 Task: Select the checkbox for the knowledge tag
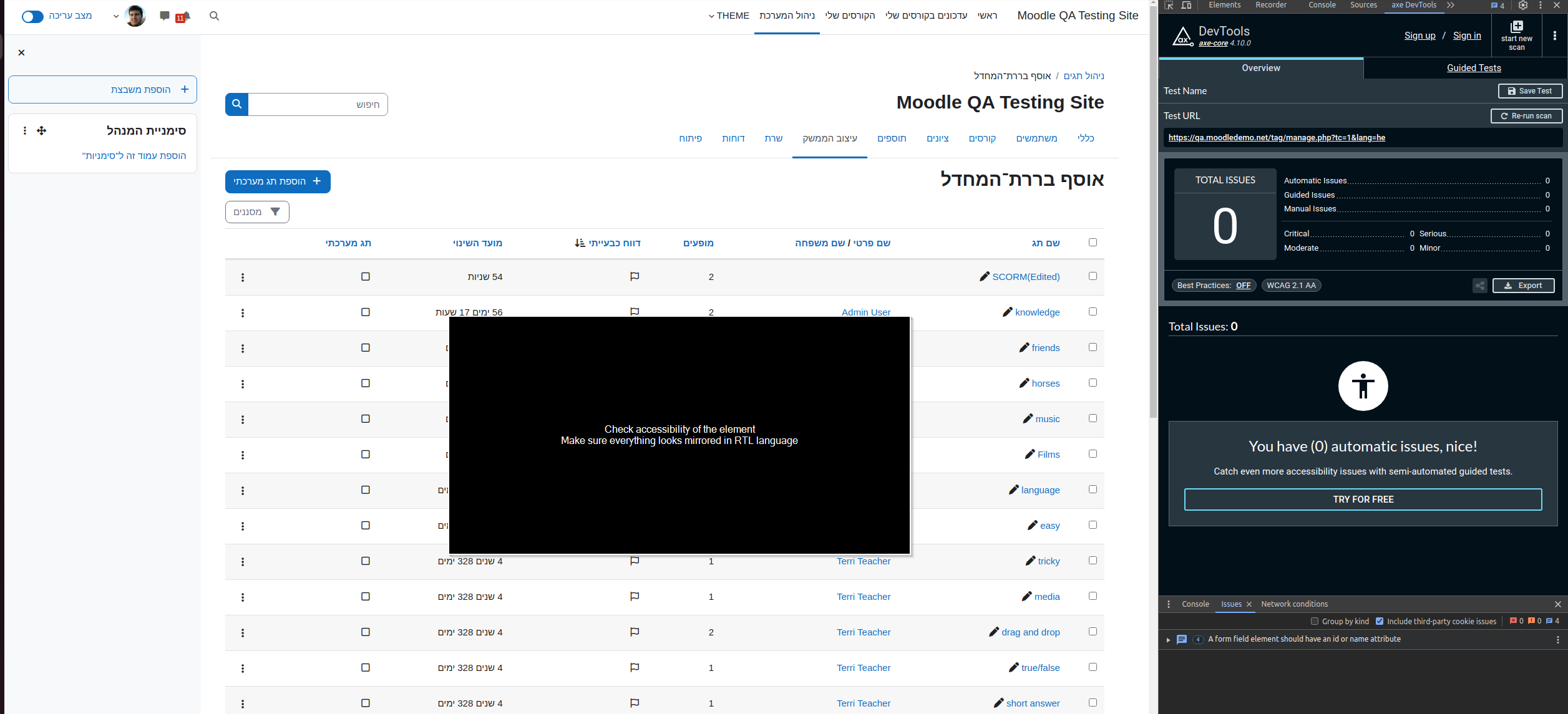click(x=1093, y=311)
